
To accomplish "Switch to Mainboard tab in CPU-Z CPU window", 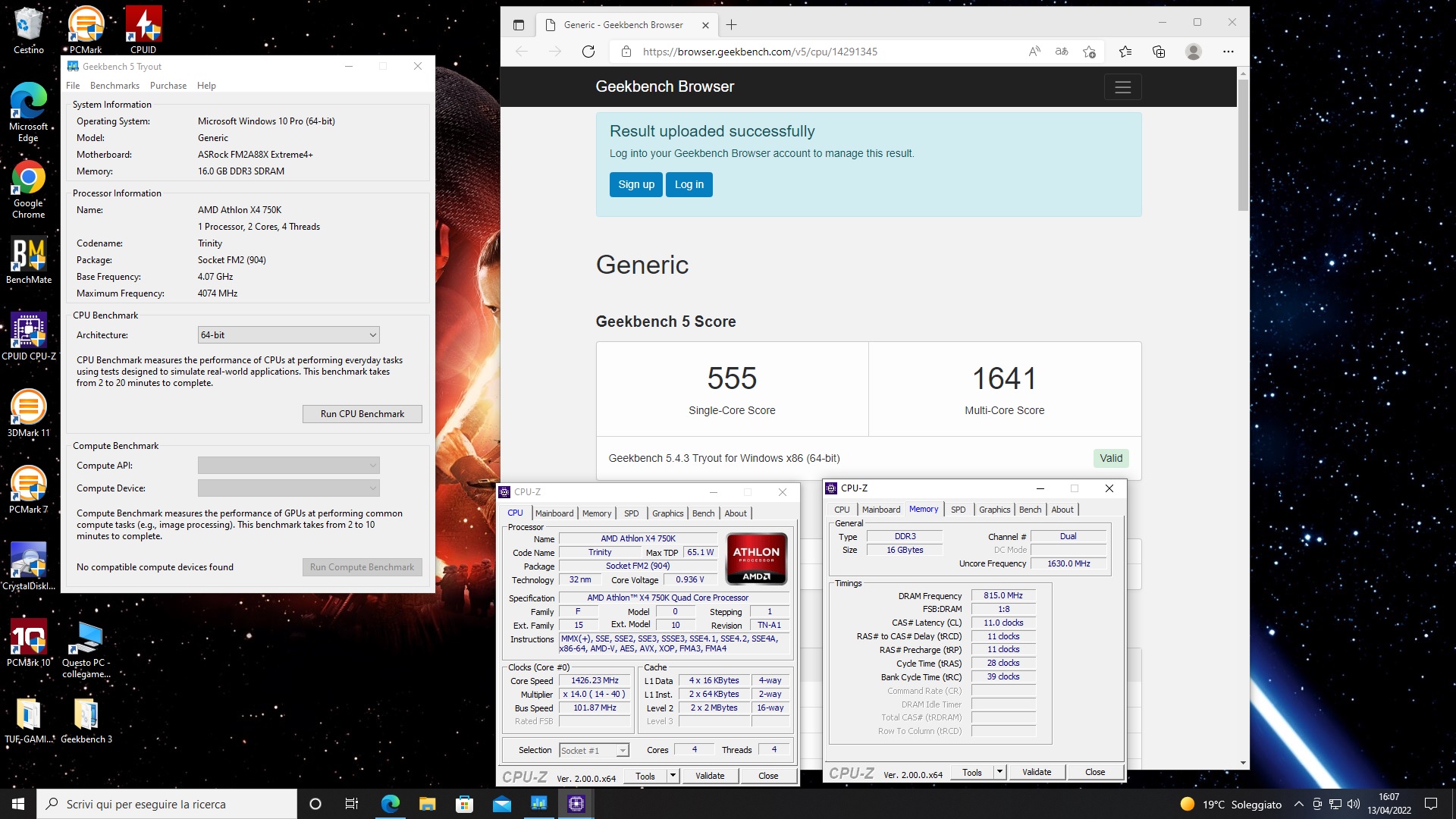I will tap(554, 513).
